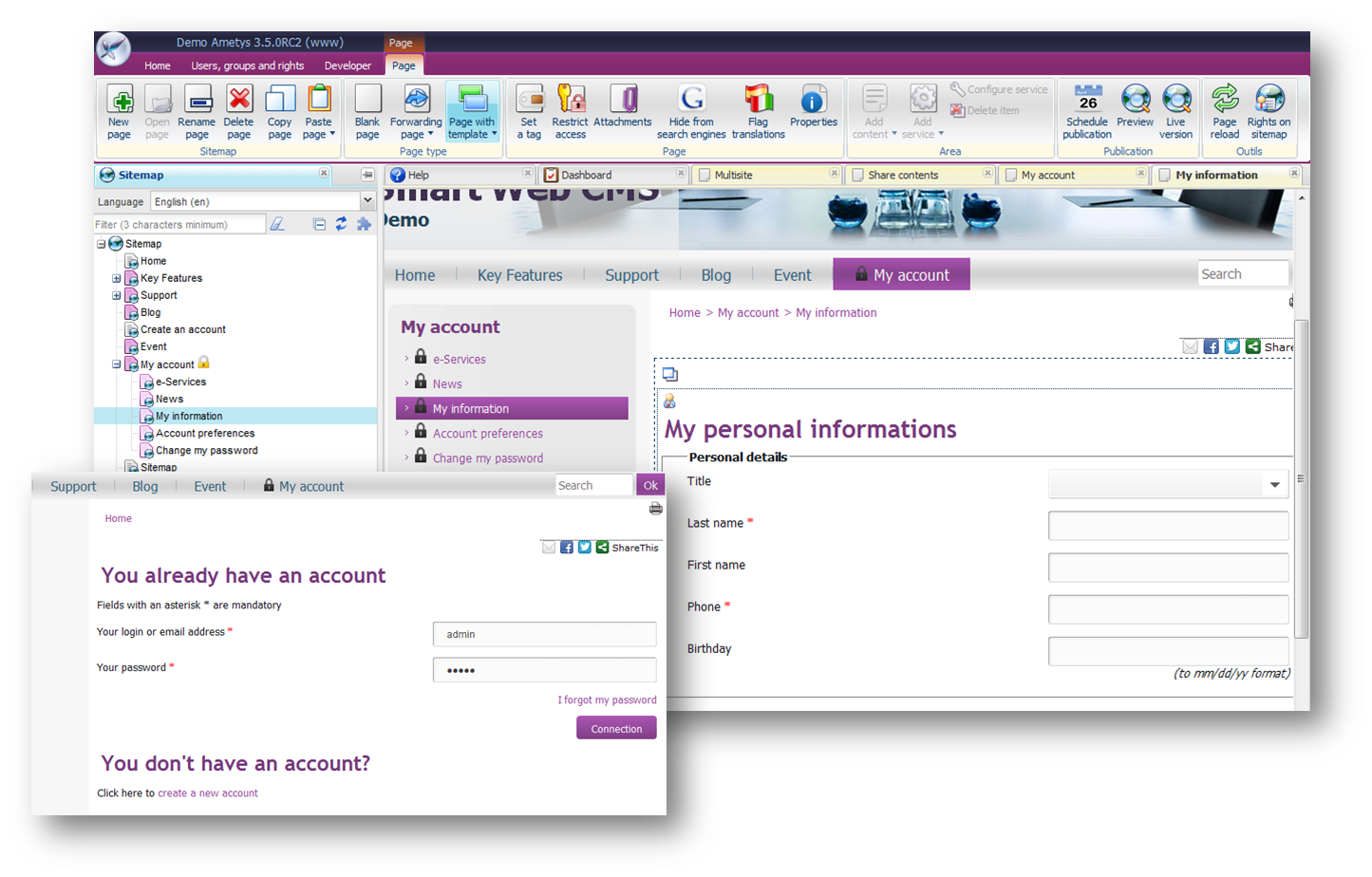Screen dimensions: 1372x877
Task: Expand the Key Features tree node
Action: coord(116,278)
